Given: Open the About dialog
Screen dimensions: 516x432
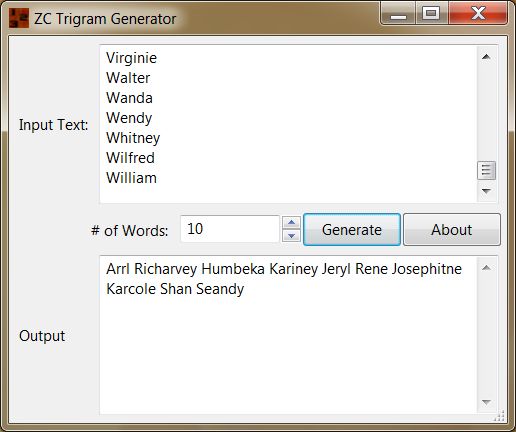Looking at the screenshot, I should pos(452,230).
